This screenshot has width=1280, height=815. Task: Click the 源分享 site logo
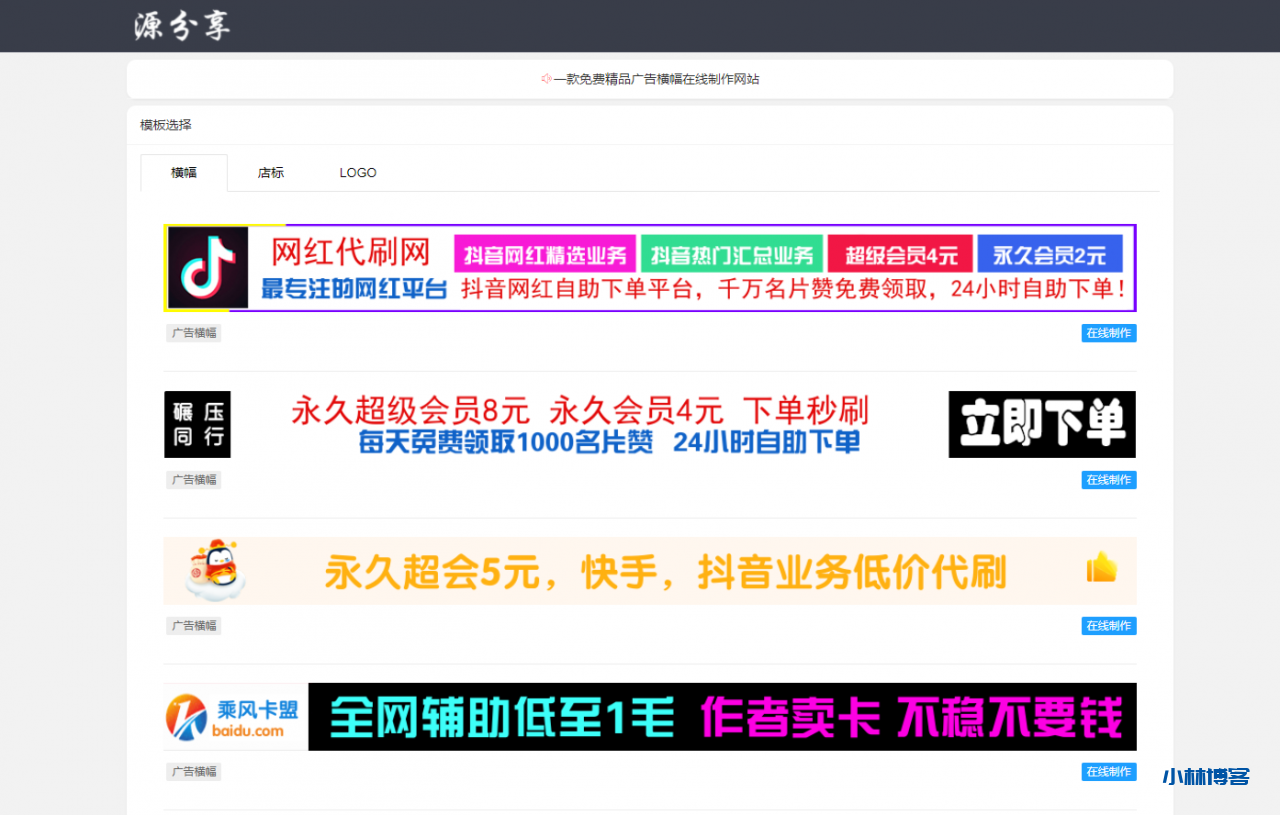(180, 25)
